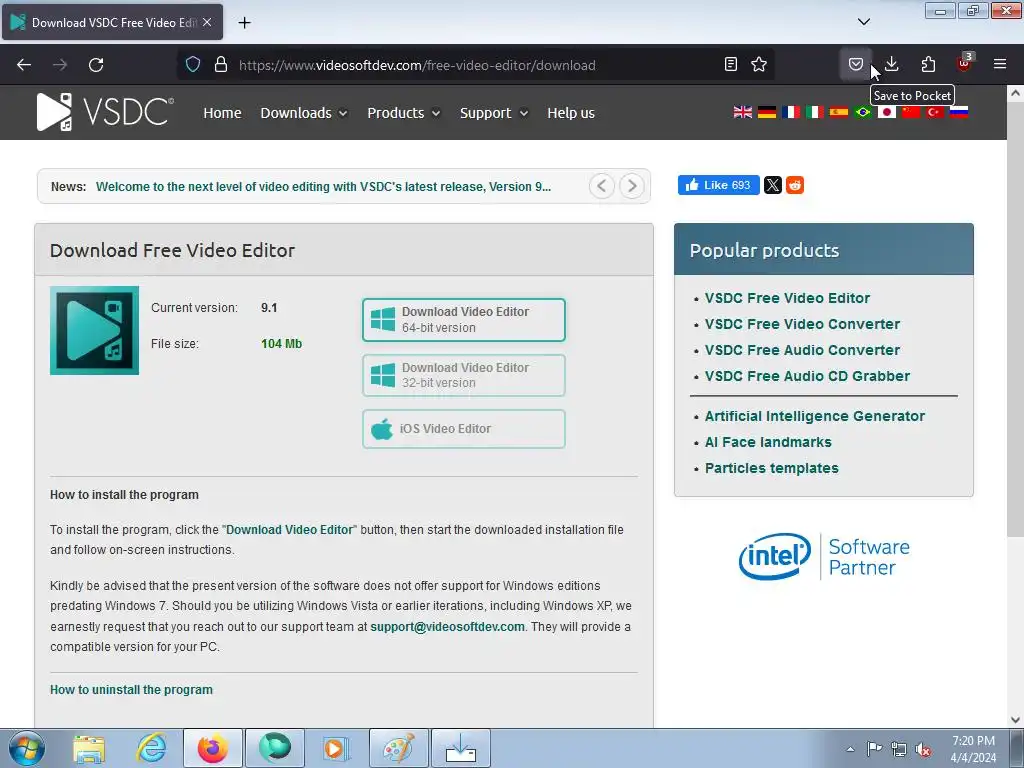Switch site language to Russian flag

[x=959, y=112]
